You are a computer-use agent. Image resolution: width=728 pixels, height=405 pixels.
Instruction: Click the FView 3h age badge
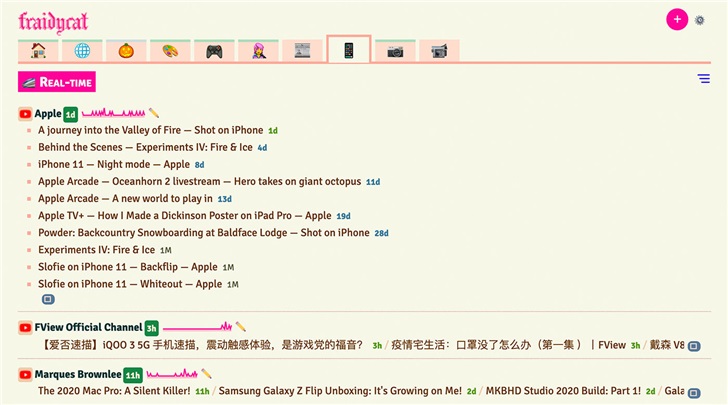coord(151,328)
